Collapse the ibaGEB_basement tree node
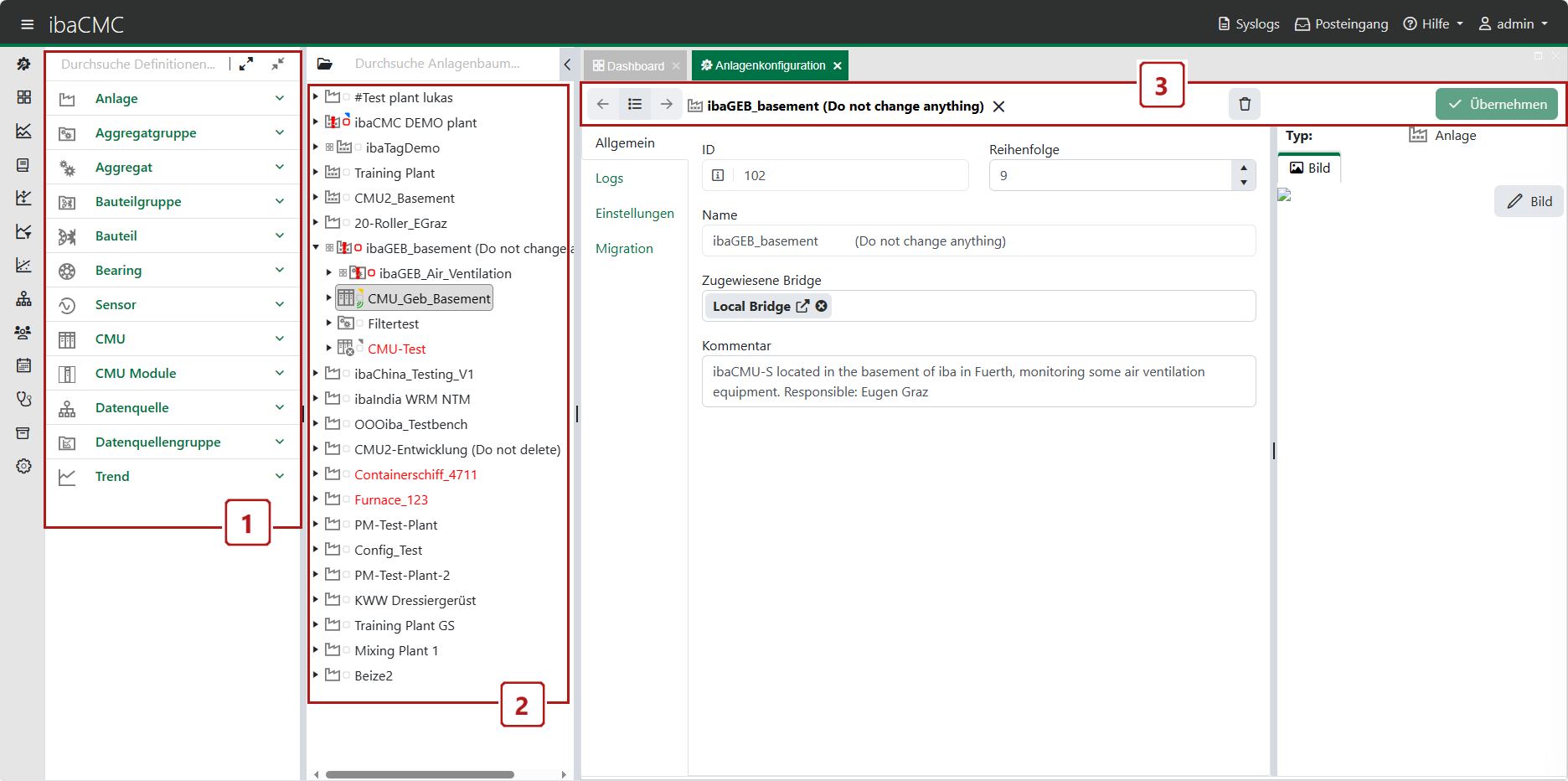 (x=316, y=248)
